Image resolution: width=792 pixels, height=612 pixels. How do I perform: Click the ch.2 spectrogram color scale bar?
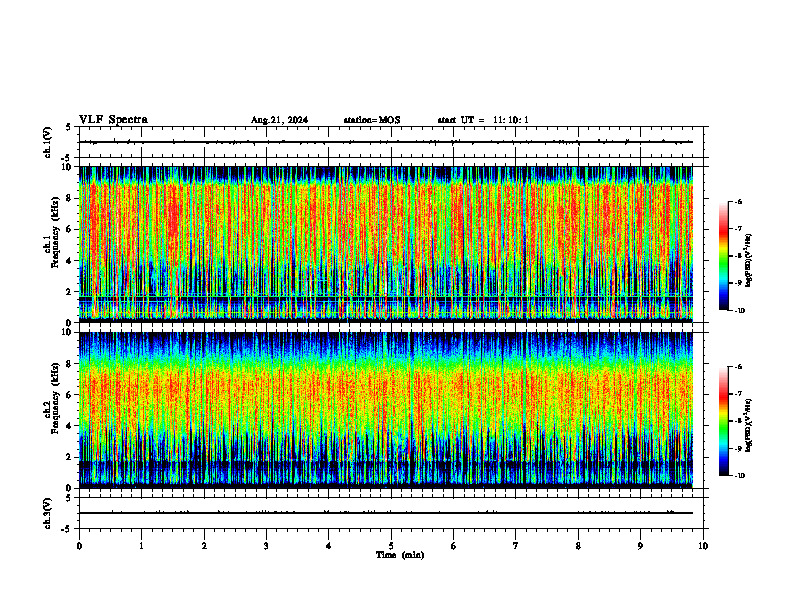pyautogui.click(x=724, y=421)
